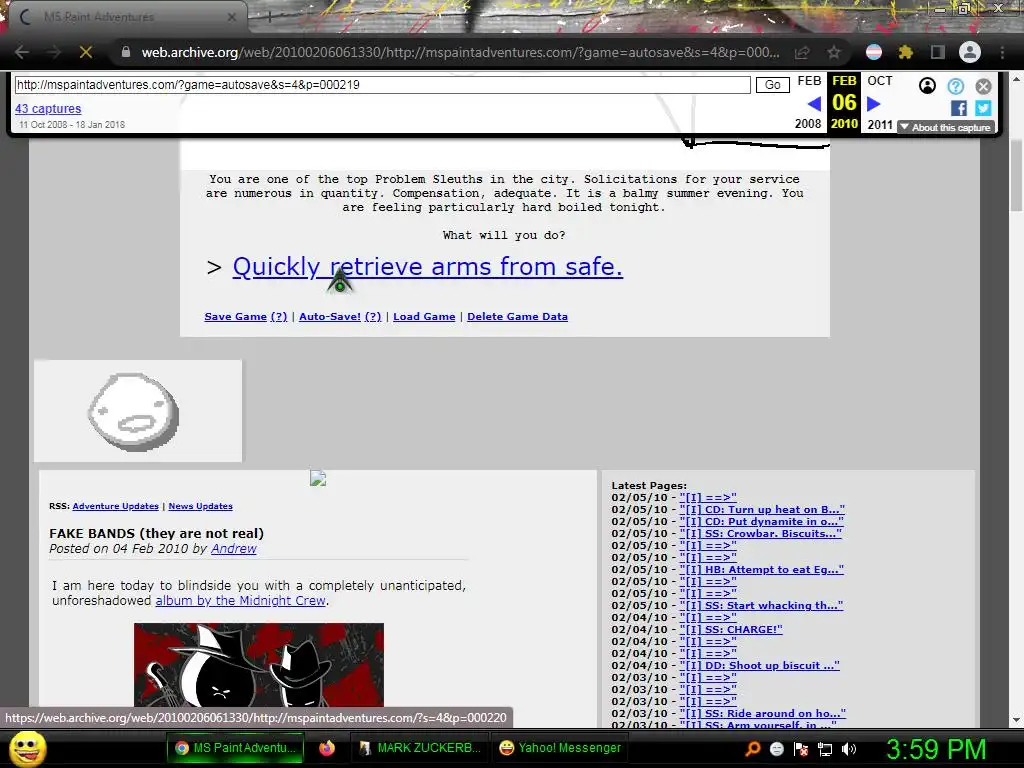Click the Midnight Crew album artwork
The image size is (1024, 768).
tap(259, 665)
